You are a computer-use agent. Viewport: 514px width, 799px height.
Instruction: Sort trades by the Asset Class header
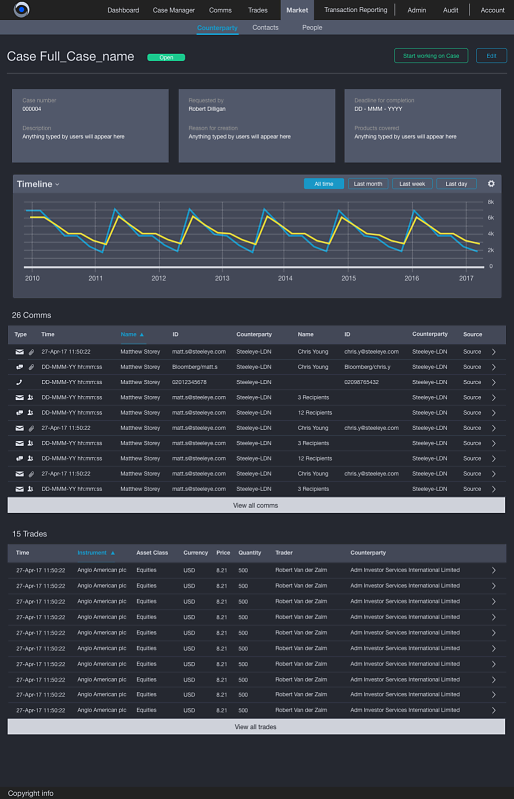coord(152,553)
